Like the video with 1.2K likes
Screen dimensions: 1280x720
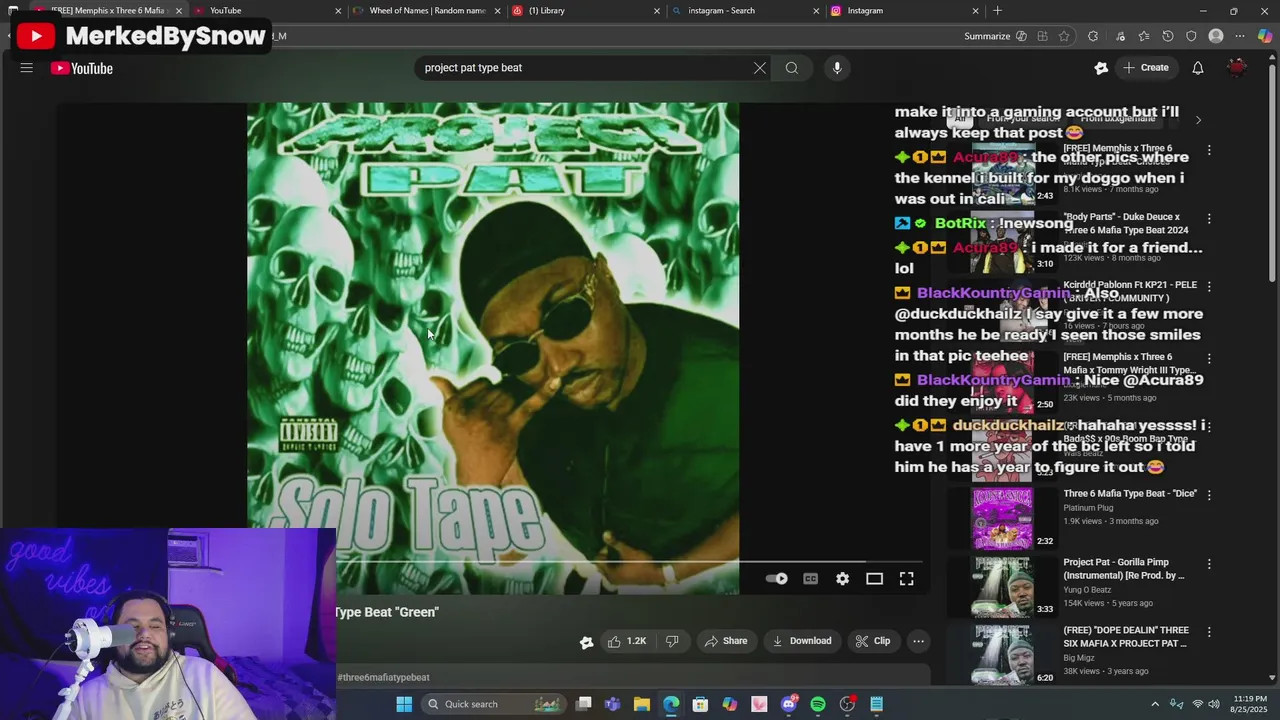(627, 641)
